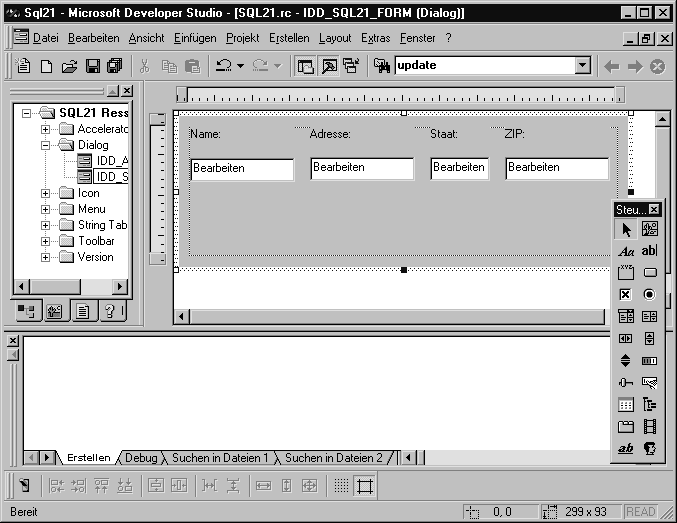Select the Rich Edit 'ab' control tool
Viewport: 677px width, 523px height.
coord(626,449)
